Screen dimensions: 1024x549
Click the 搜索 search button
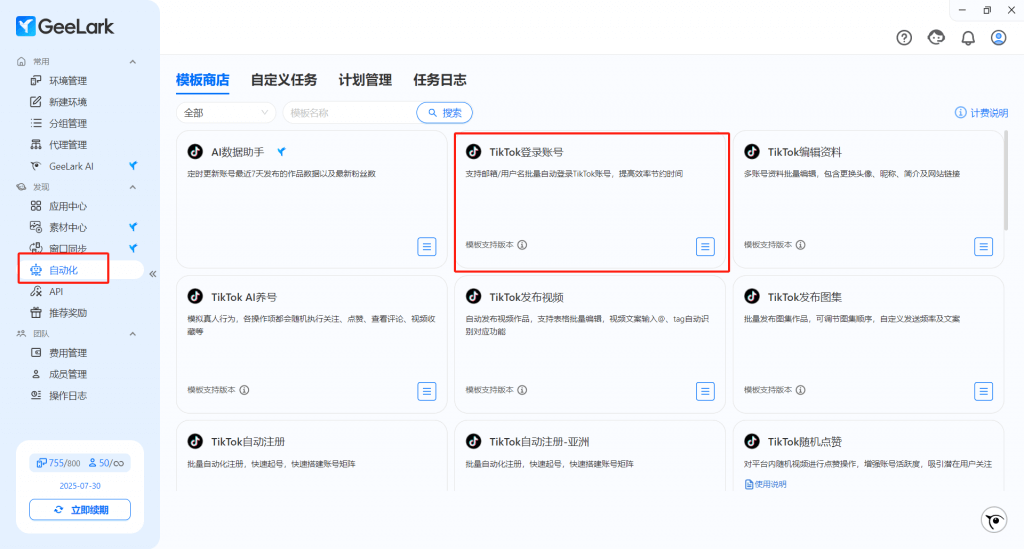(x=444, y=113)
